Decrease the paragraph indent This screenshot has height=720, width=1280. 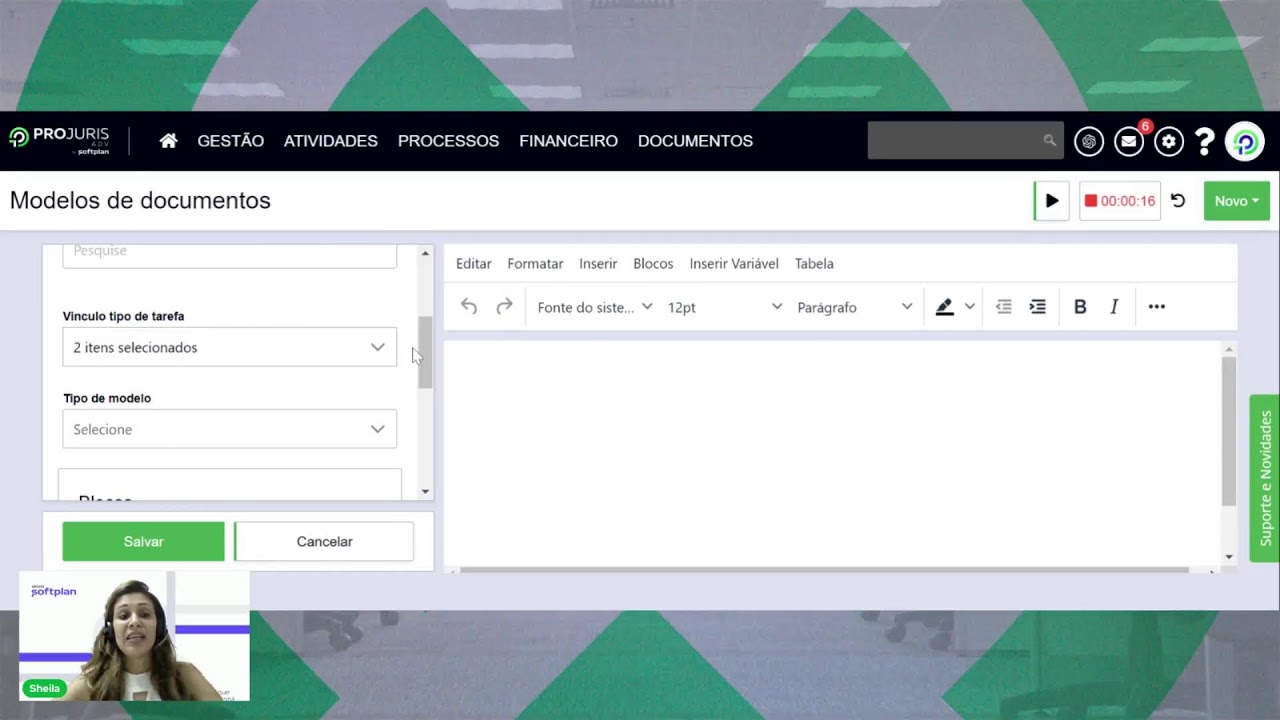pyautogui.click(x=1004, y=307)
